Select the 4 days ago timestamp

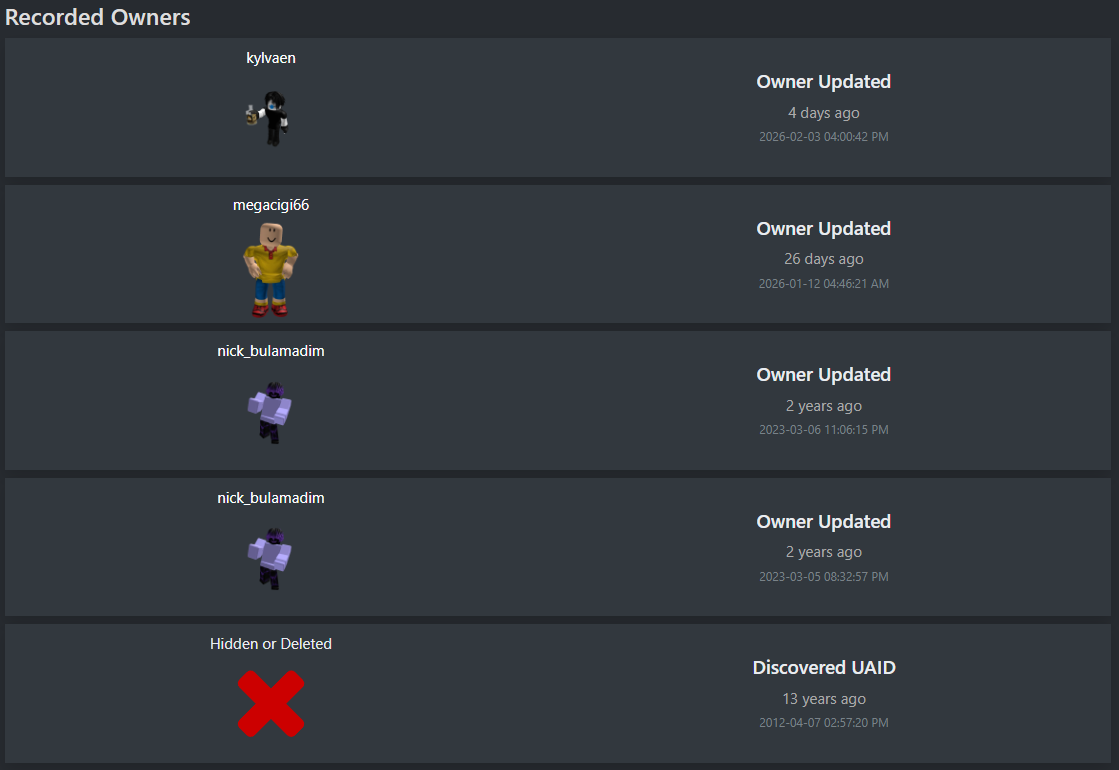824,113
